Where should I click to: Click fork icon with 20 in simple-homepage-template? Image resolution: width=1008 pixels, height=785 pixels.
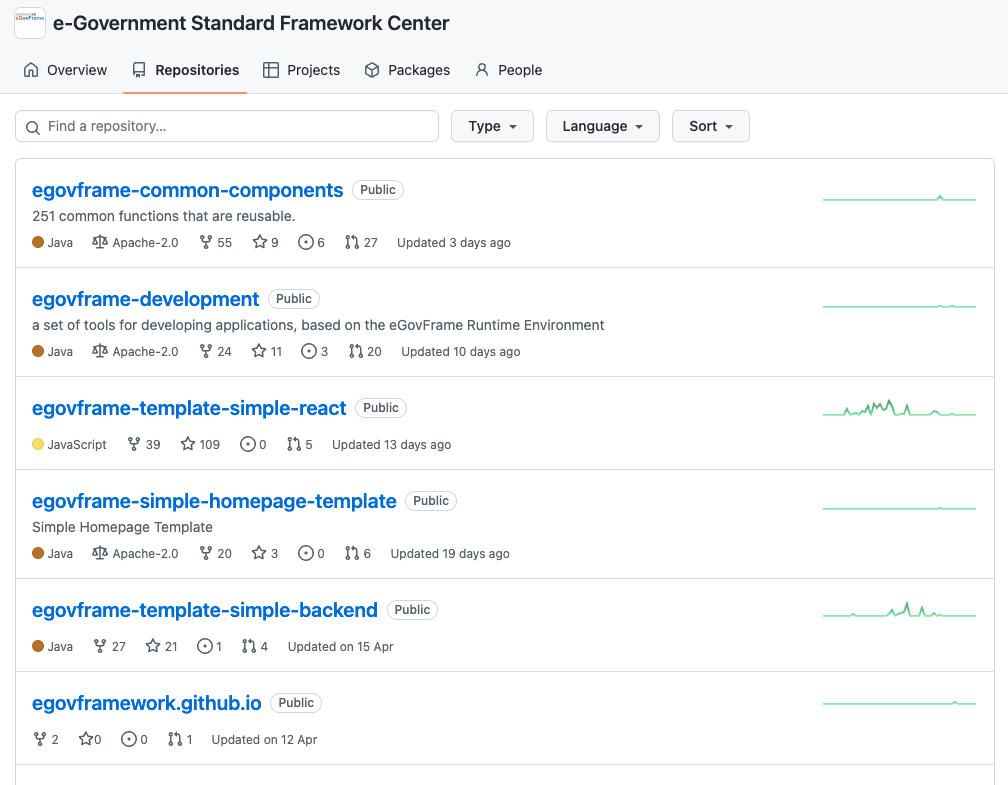point(206,554)
